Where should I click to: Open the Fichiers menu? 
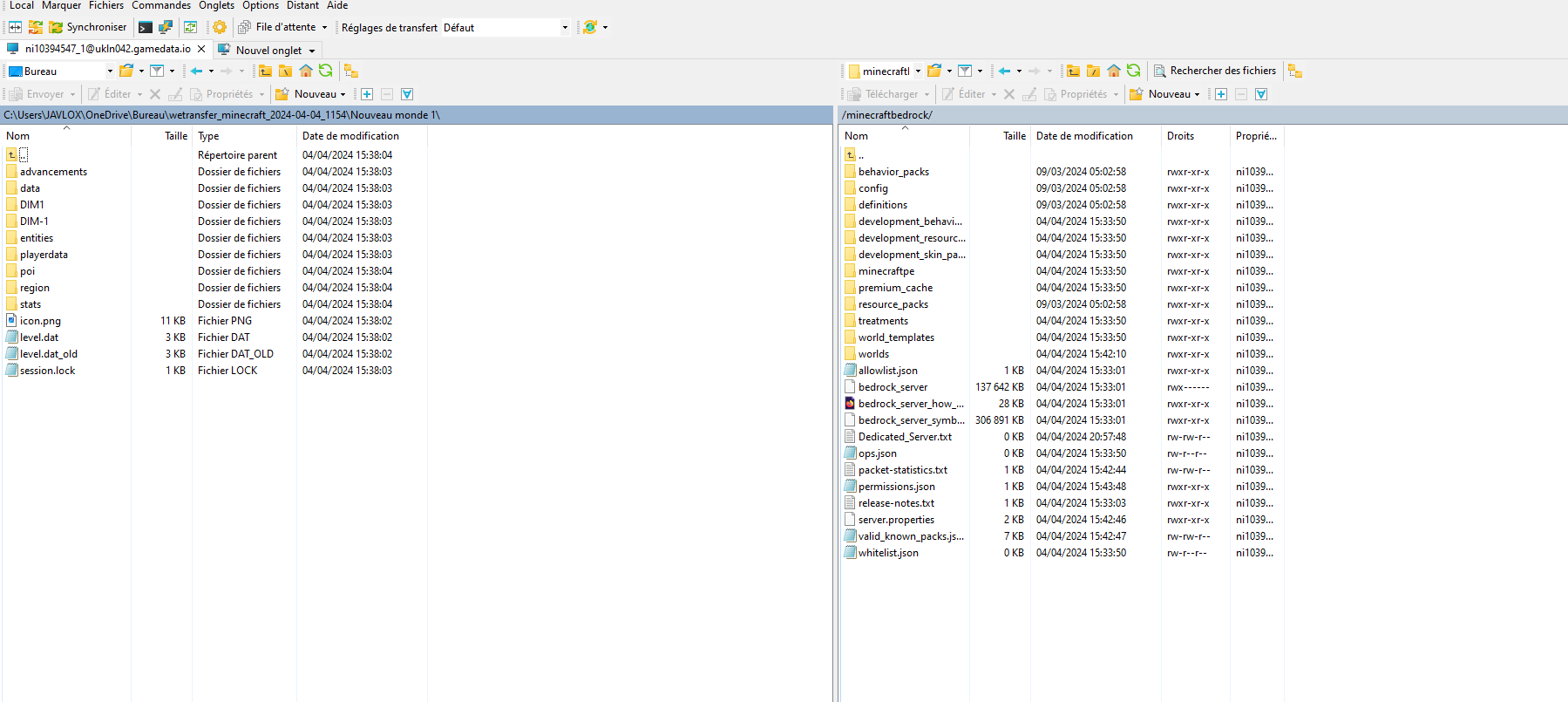pos(106,5)
